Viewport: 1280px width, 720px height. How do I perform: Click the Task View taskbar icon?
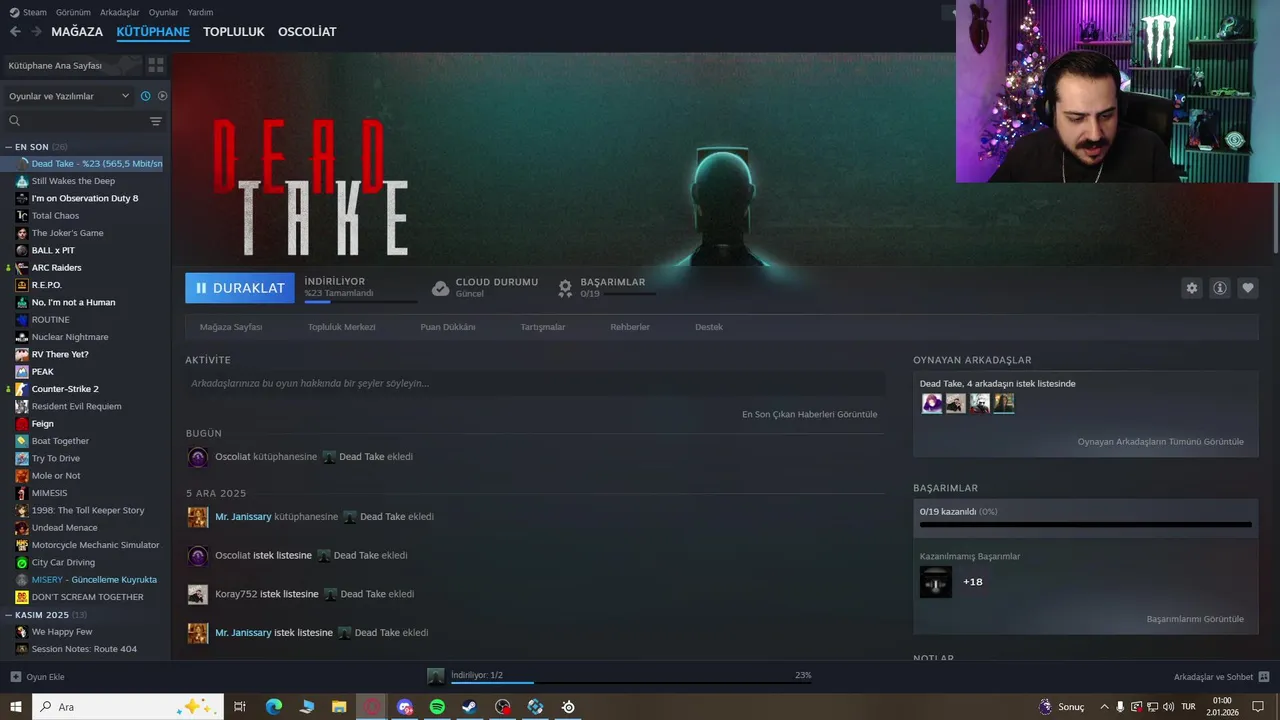tap(240, 707)
